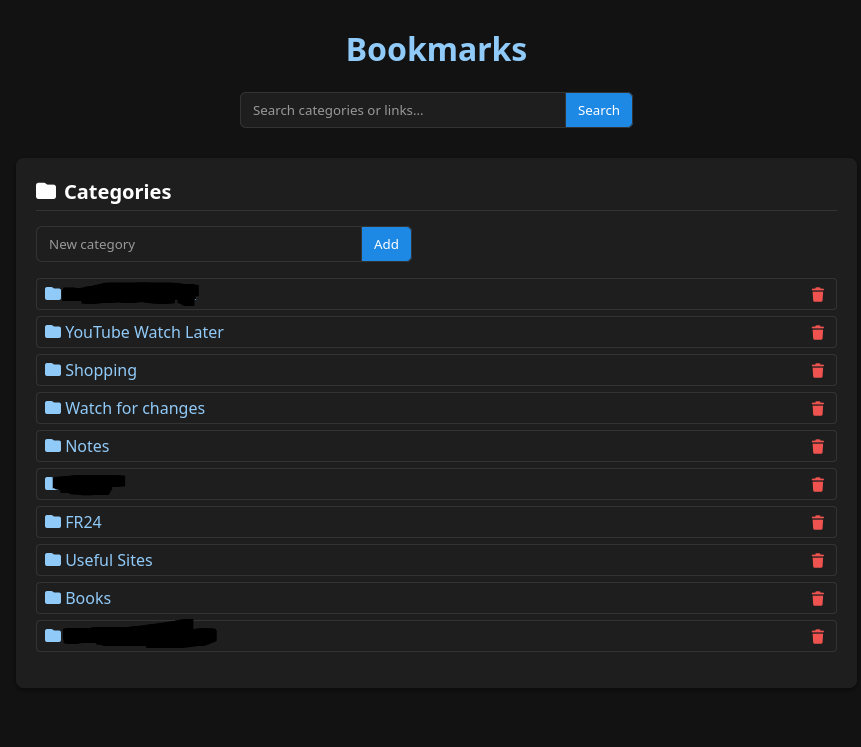Click the folder icon next to Books

tap(53, 598)
